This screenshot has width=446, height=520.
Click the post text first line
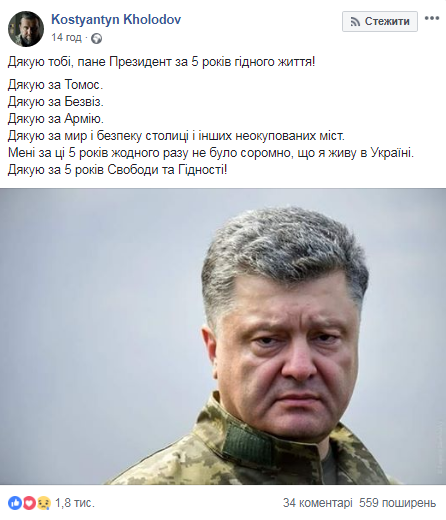click(161, 62)
